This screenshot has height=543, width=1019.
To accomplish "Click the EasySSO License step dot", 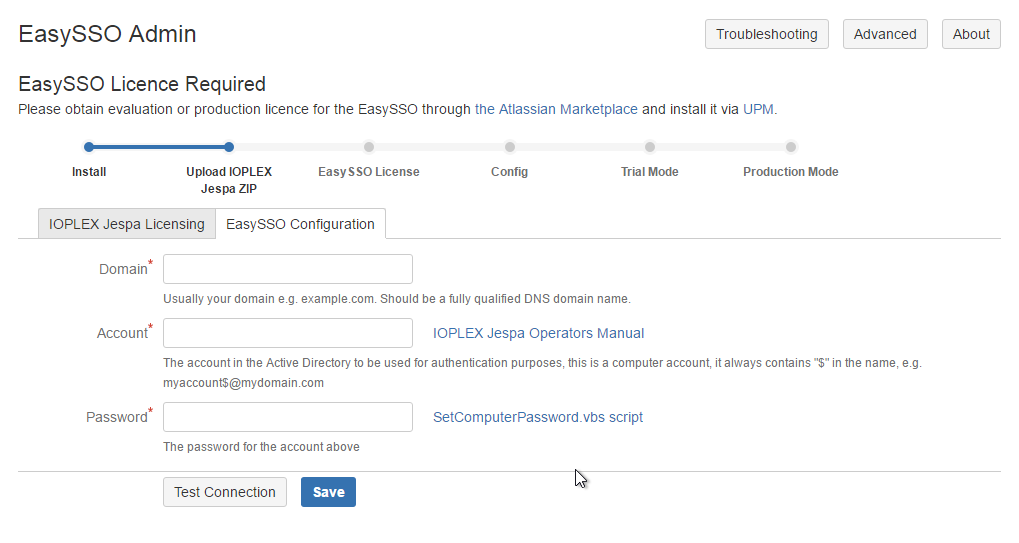I will pyautogui.click(x=369, y=147).
